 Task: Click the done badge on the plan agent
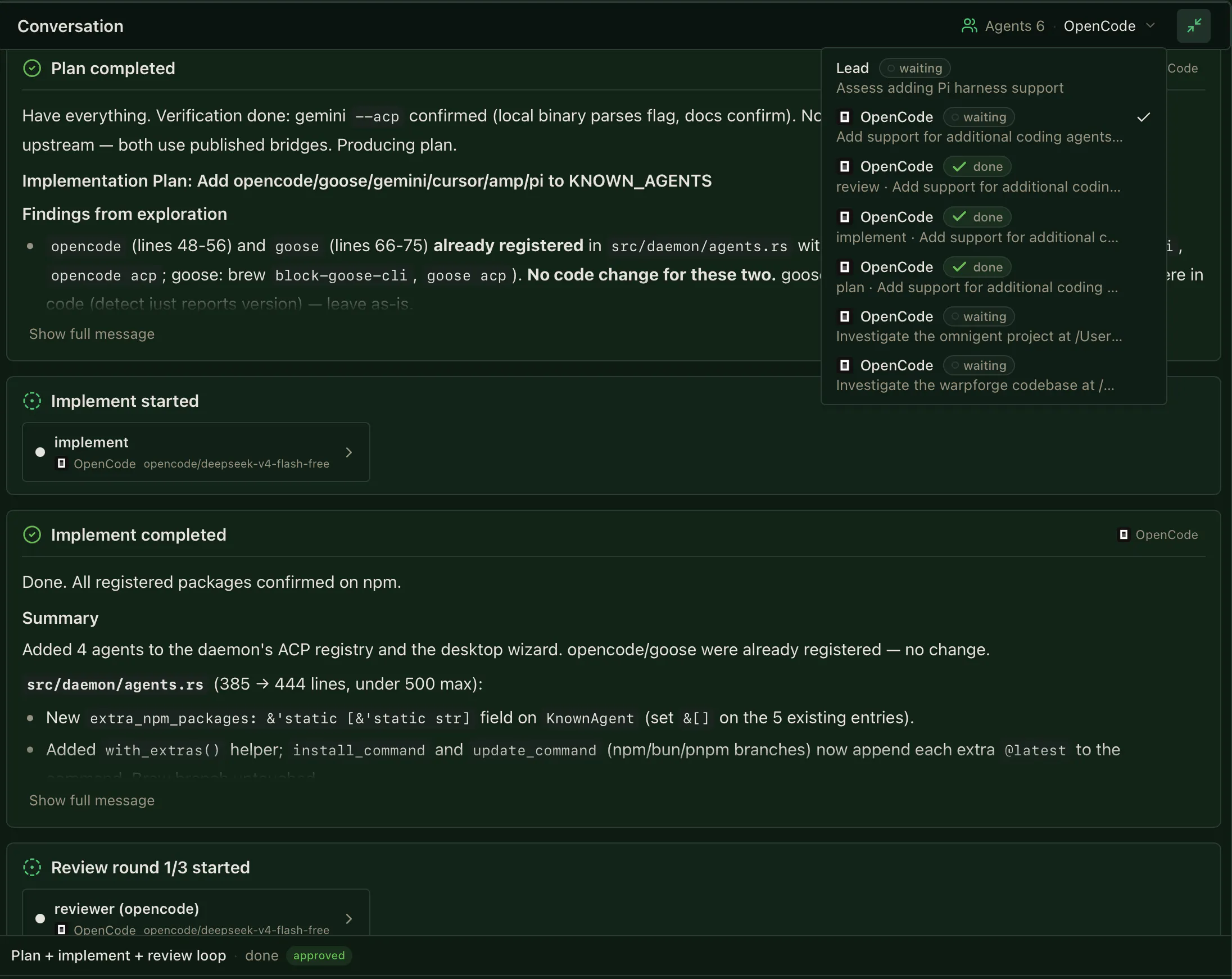(x=977, y=267)
